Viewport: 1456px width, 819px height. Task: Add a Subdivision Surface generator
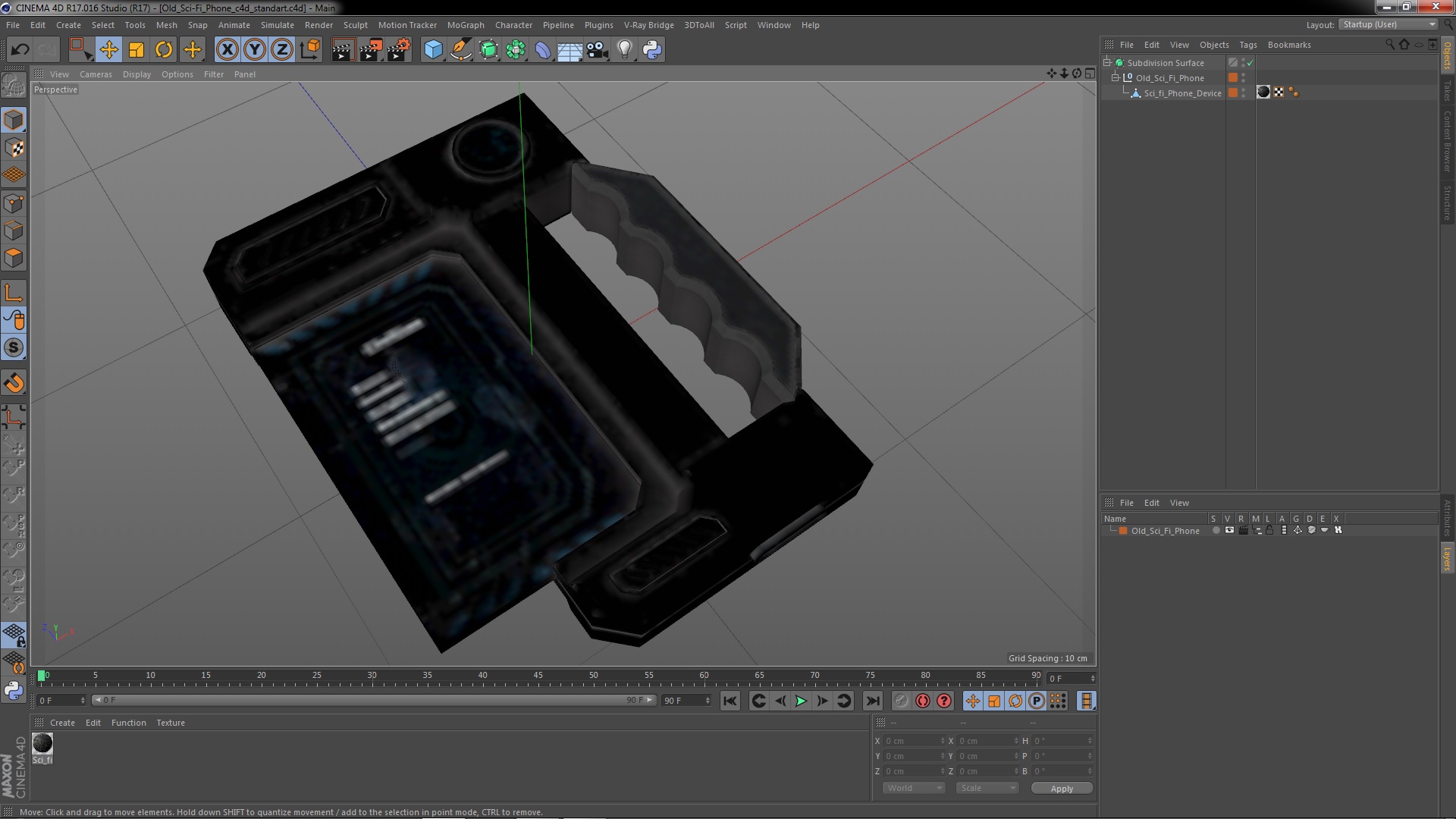tap(488, 50)
